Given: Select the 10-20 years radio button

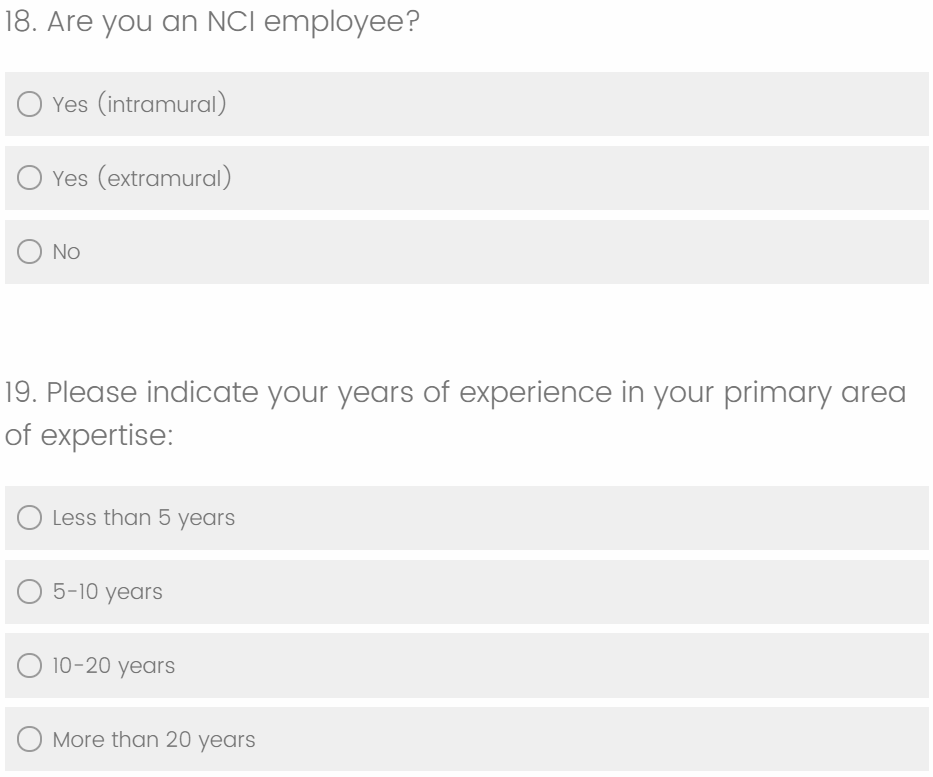Looking at the screenshot, I should (x=30, y=667).
